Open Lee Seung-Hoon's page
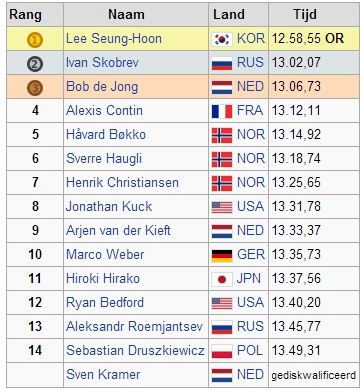 [x=114, y=39]
